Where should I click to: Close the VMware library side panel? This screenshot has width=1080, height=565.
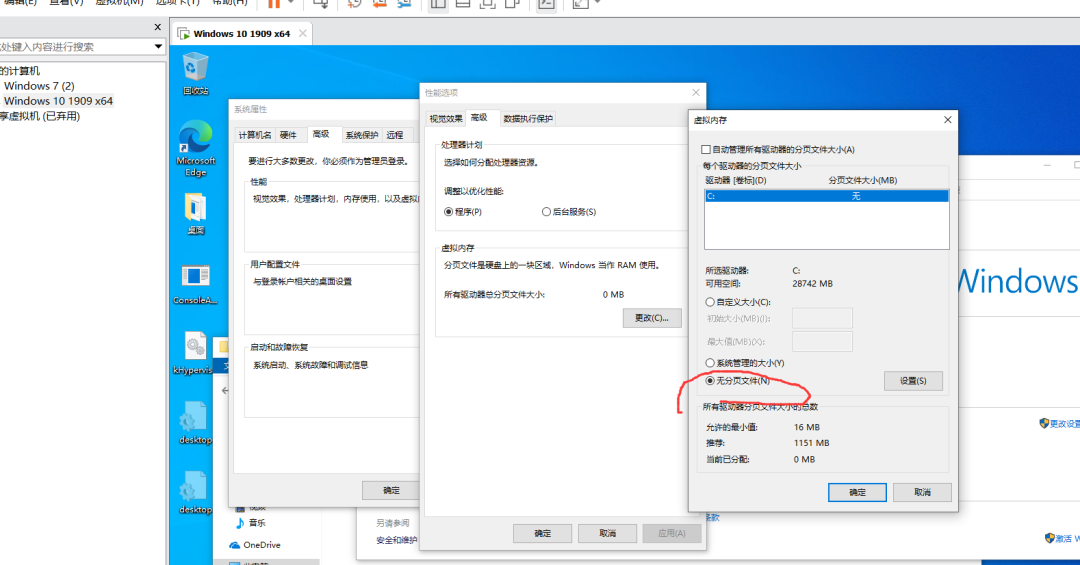pyautogui.click(x=158, y=27)
